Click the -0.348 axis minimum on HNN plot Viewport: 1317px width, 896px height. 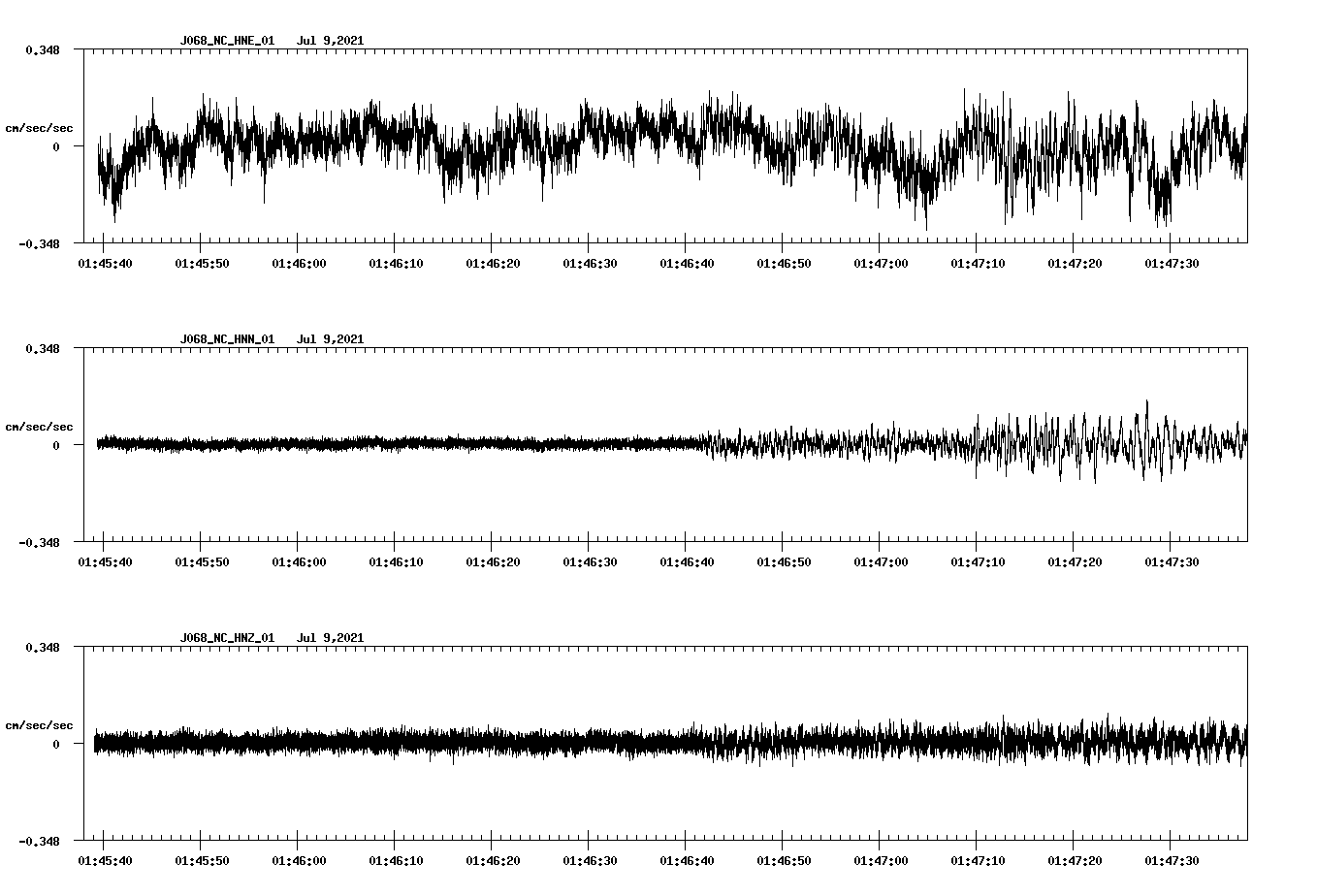[39, 542]
